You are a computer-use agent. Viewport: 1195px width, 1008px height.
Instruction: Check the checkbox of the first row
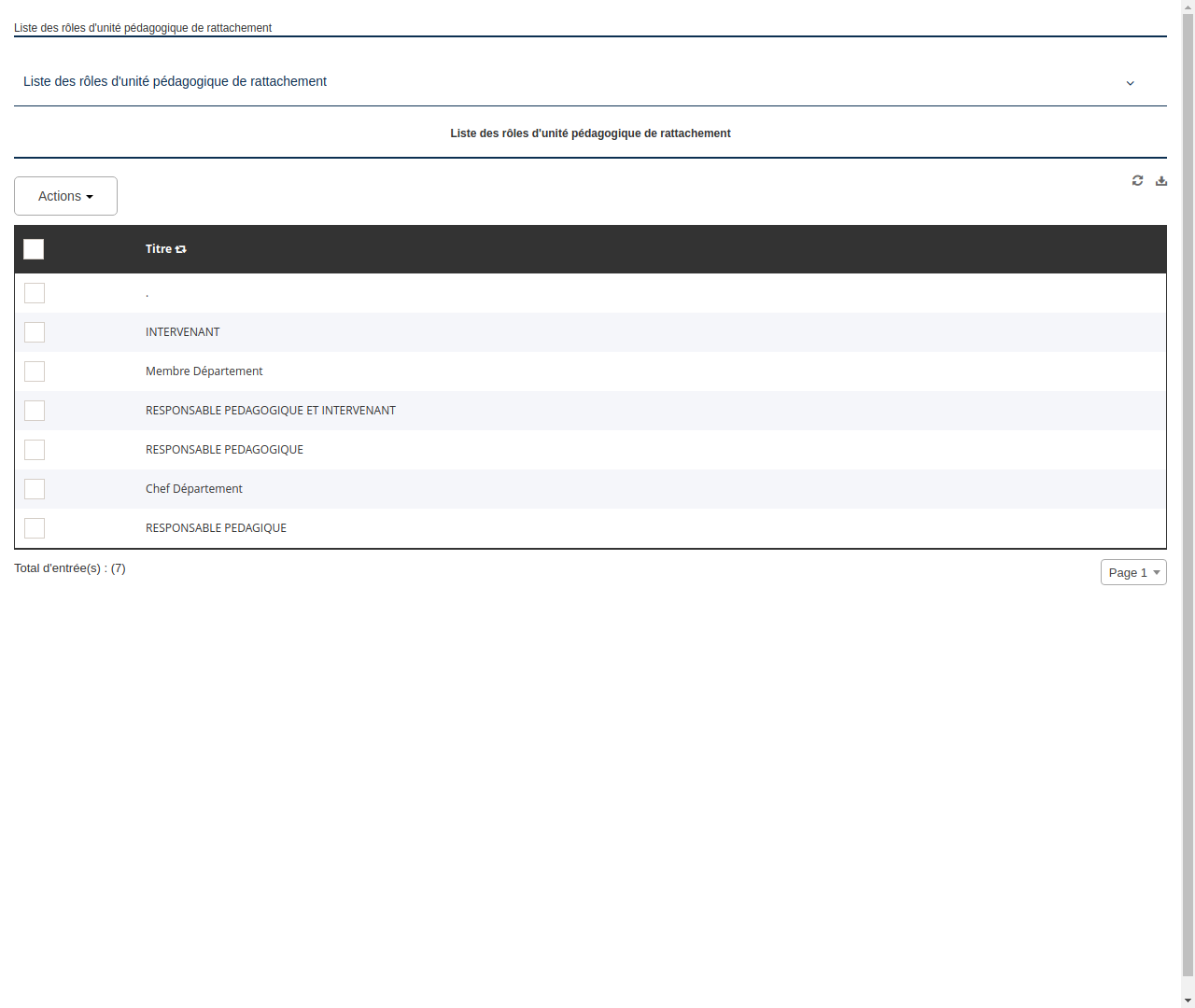click(35, 293)
